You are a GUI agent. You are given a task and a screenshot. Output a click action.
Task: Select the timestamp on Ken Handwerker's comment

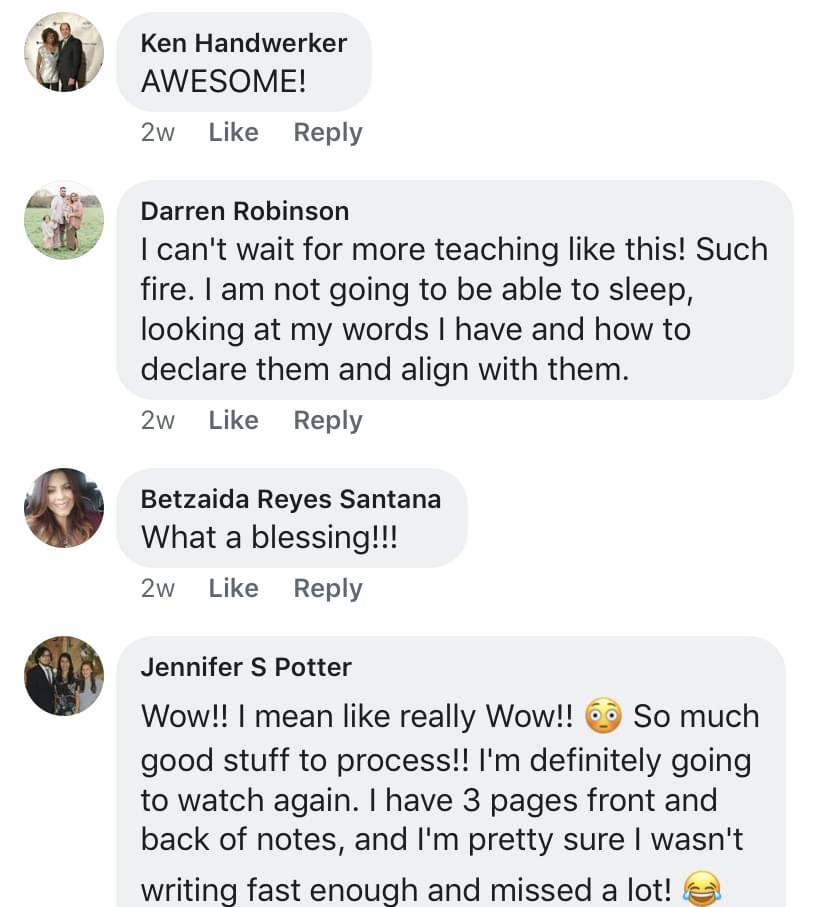point(157,132)
